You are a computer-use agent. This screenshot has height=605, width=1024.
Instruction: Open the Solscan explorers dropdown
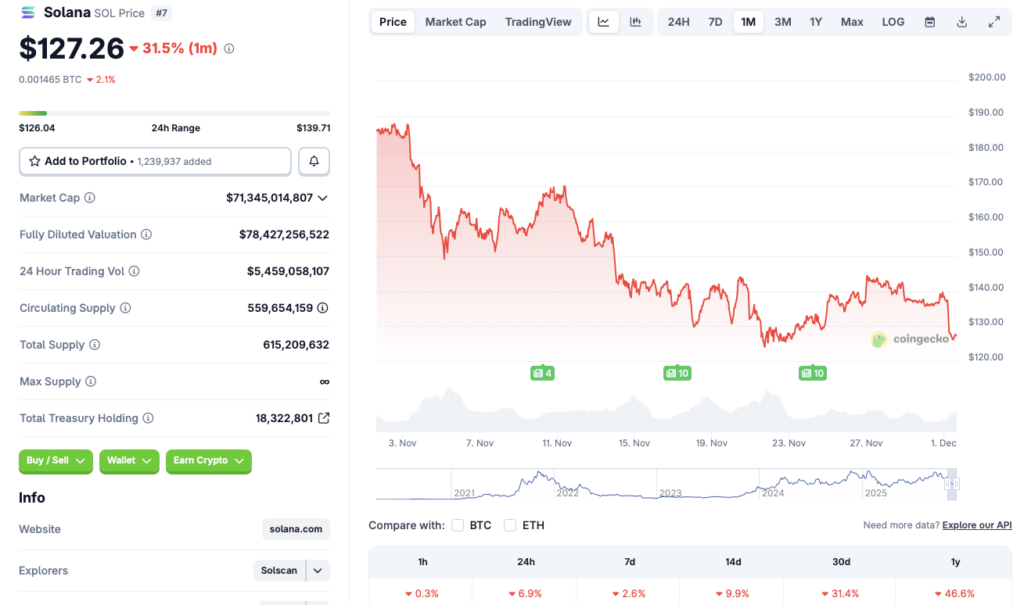pyautogui.click(x=291, y=570)
